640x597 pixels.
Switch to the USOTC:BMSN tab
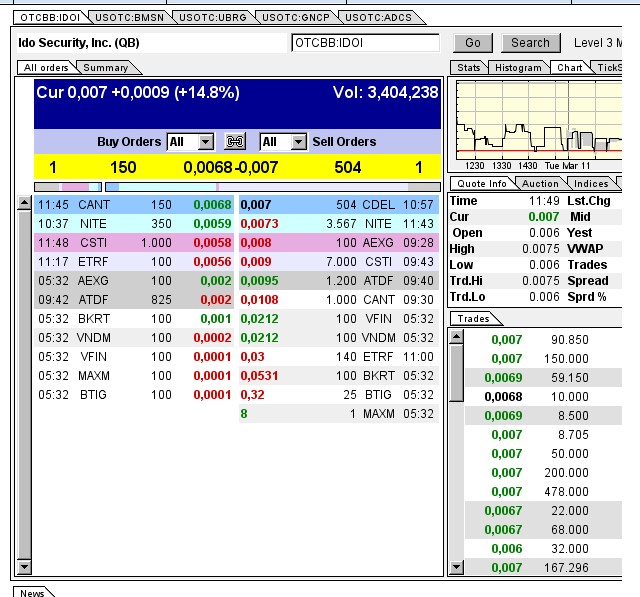coord(129,18)
